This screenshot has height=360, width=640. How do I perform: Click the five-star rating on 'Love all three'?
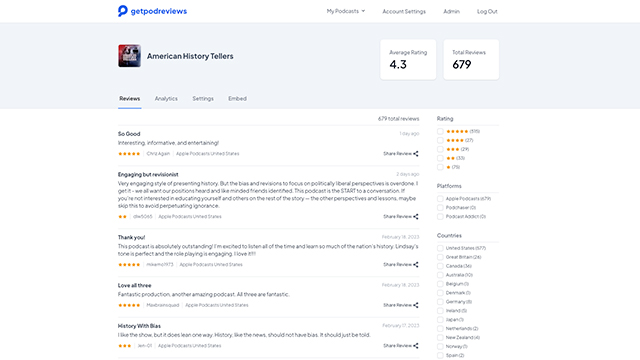click(x=129, y=305)
